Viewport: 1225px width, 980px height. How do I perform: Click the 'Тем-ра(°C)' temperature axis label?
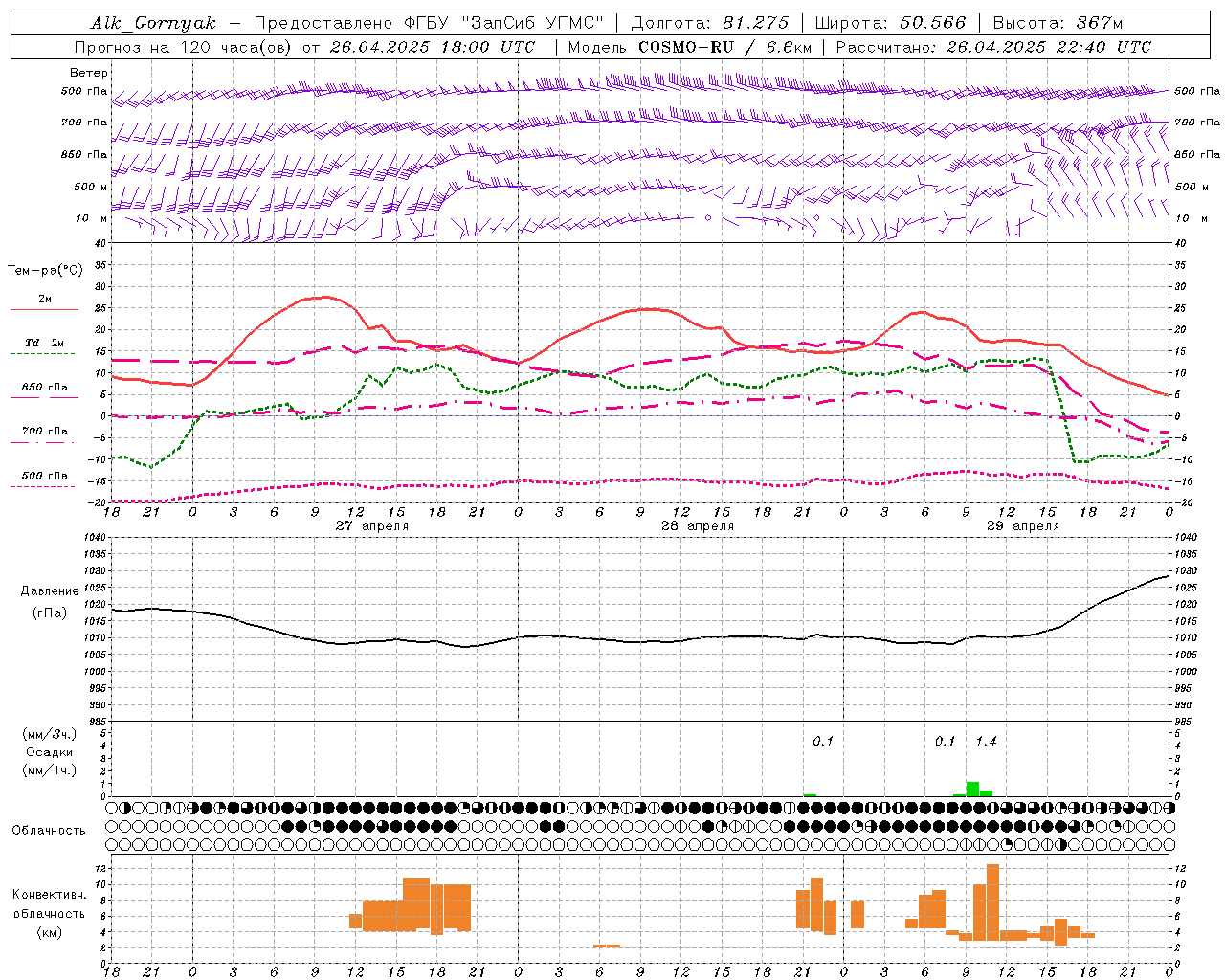click(45, 271)
